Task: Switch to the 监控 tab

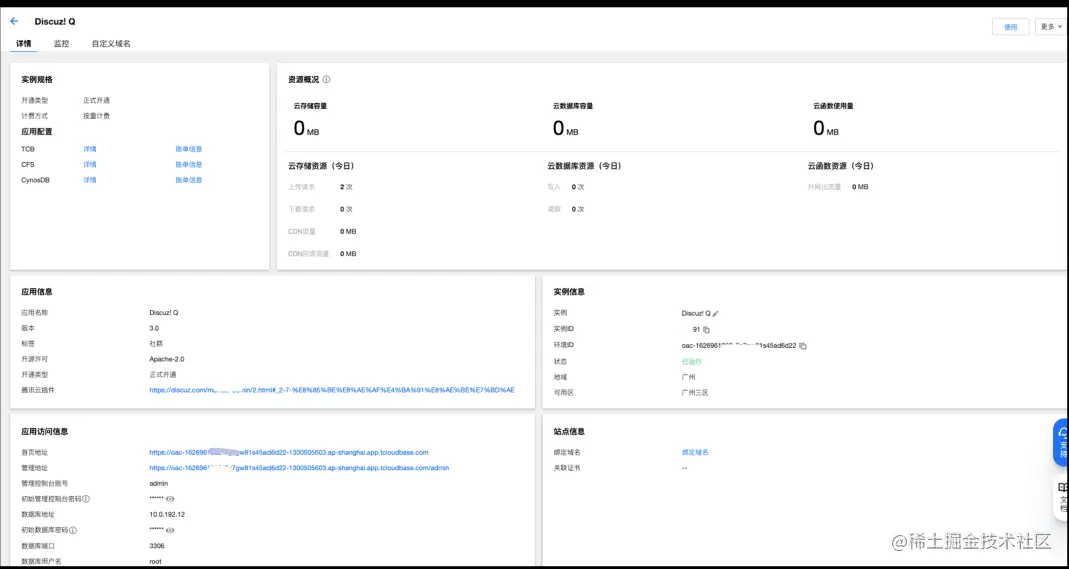Action: 61,44
